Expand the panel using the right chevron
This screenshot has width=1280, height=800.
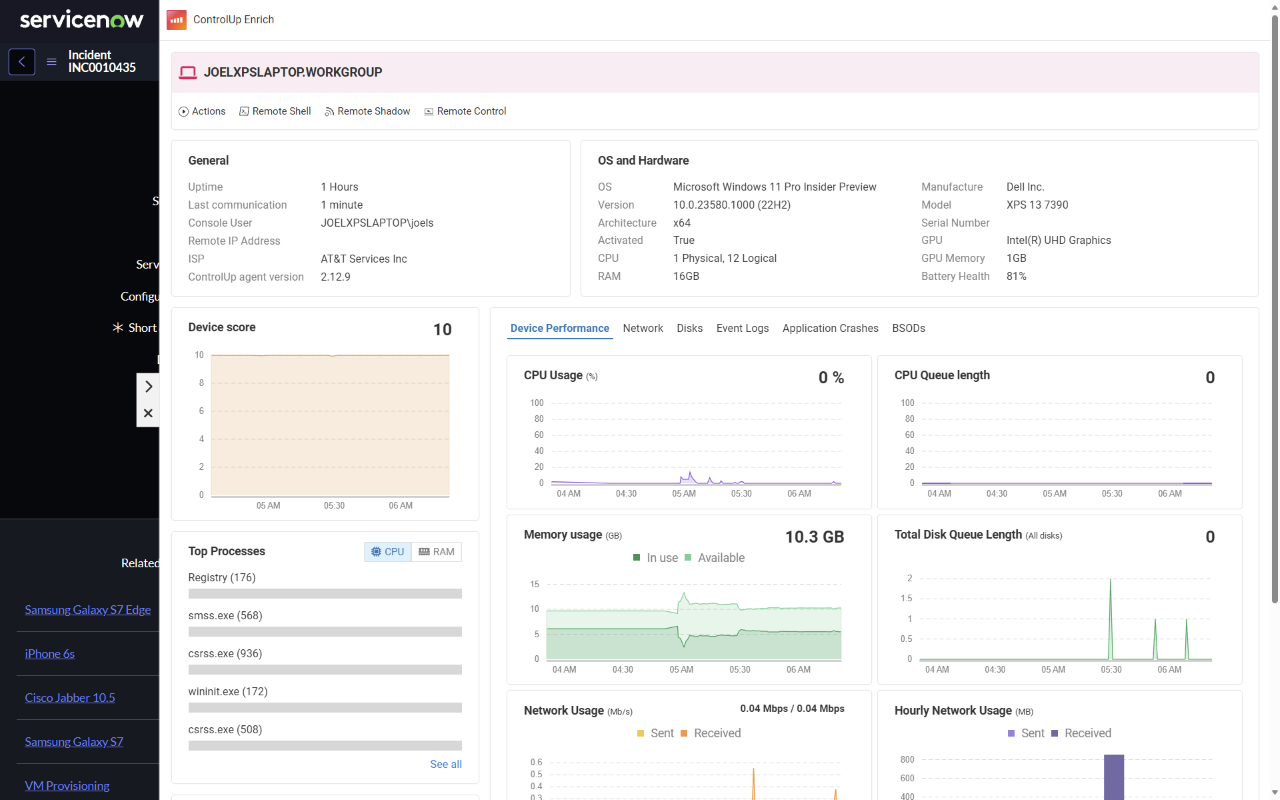pos(148,386)
